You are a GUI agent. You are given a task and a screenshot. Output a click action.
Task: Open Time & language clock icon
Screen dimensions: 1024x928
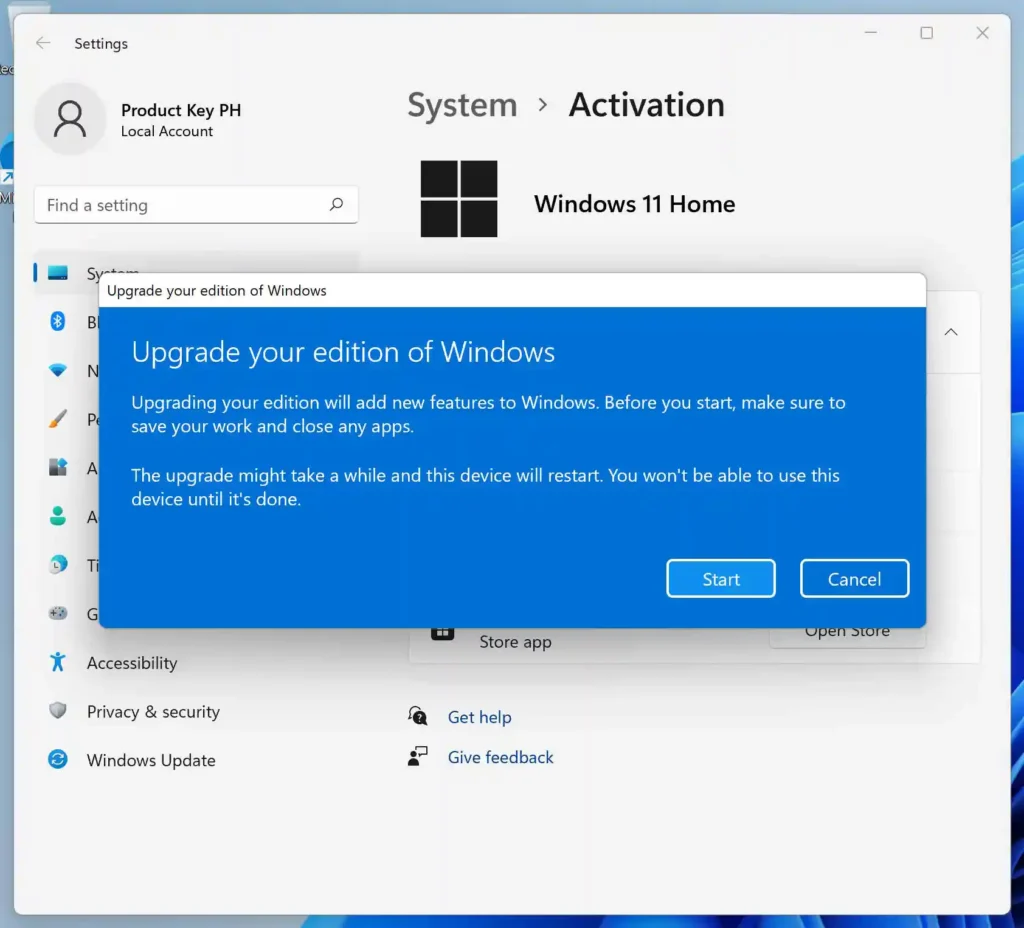[x=57, y=564]
